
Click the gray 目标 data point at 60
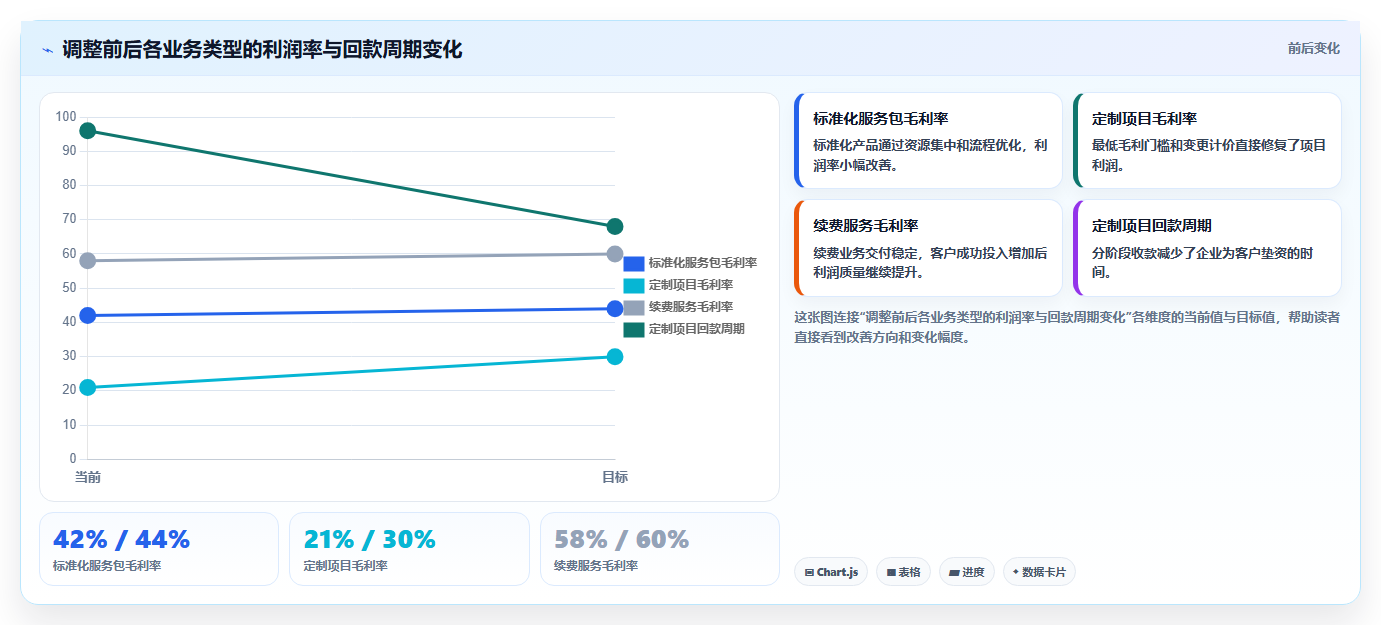point(615,254)
